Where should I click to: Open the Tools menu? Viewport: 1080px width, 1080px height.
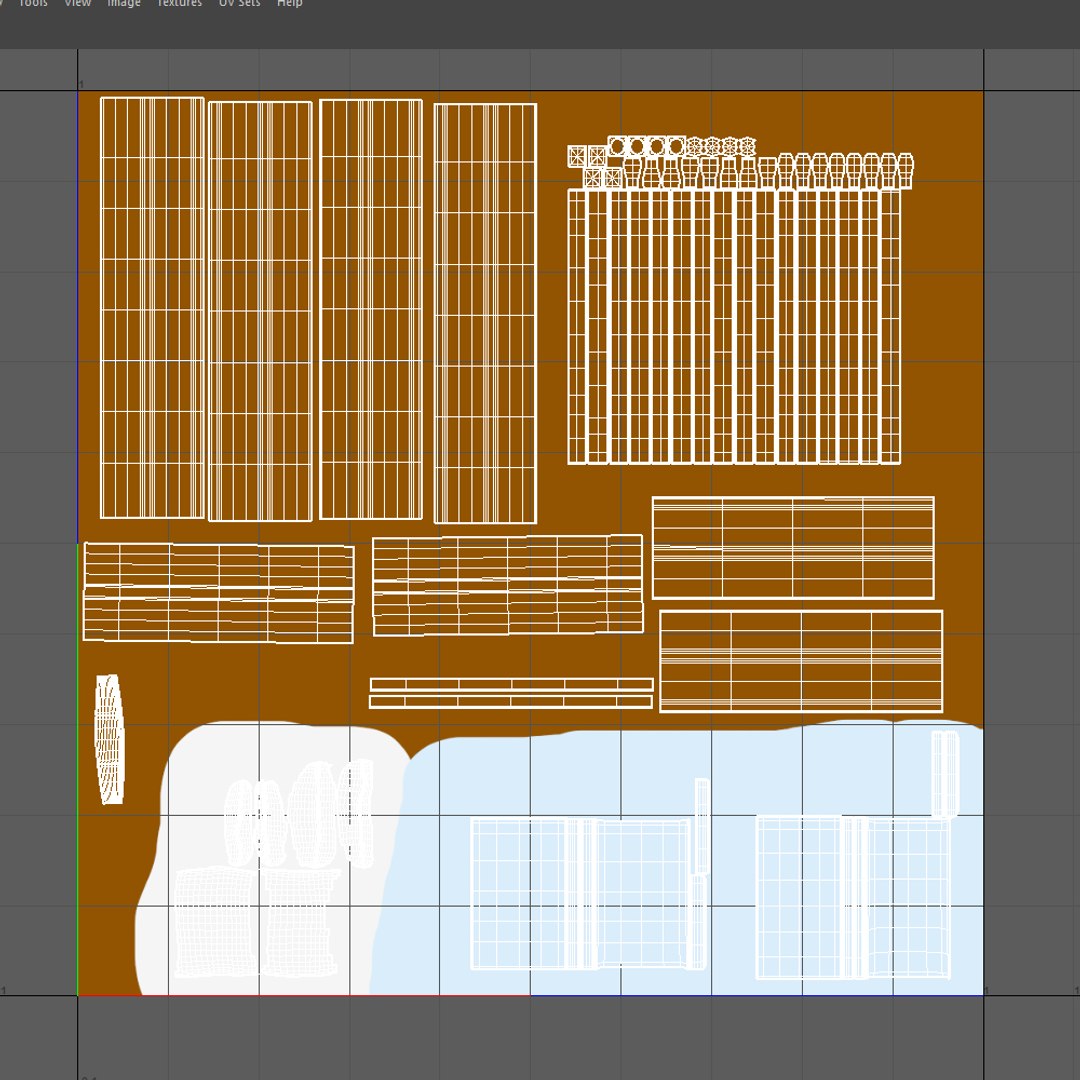[33, 3]
